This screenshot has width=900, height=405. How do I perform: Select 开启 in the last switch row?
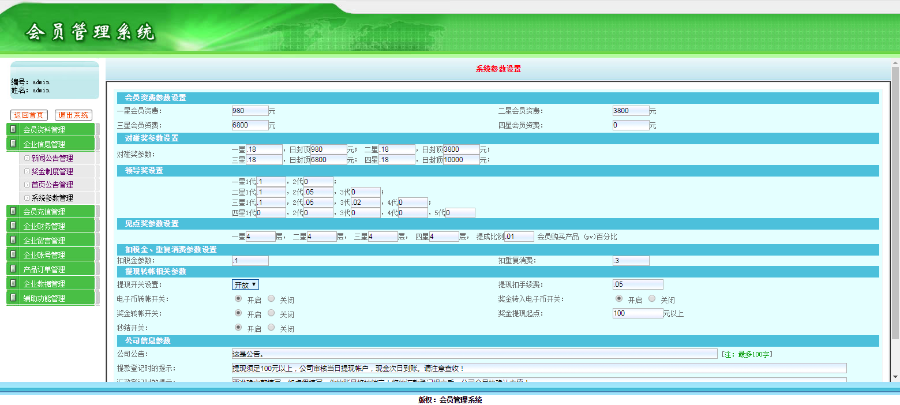[238, 328]
